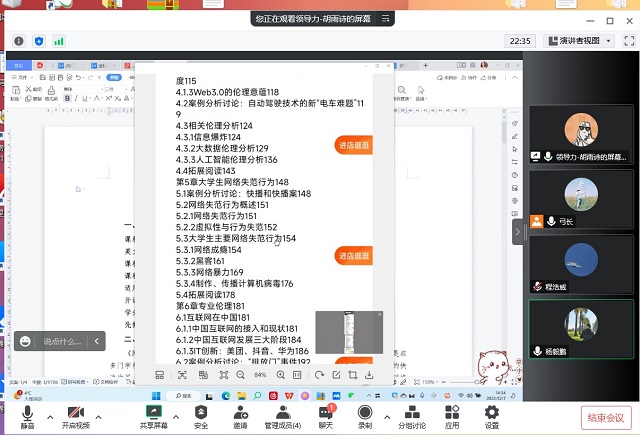640x435 pixels.
Task: Click the upper 进店逛逛 orange button
Action: tap(353, 145)
